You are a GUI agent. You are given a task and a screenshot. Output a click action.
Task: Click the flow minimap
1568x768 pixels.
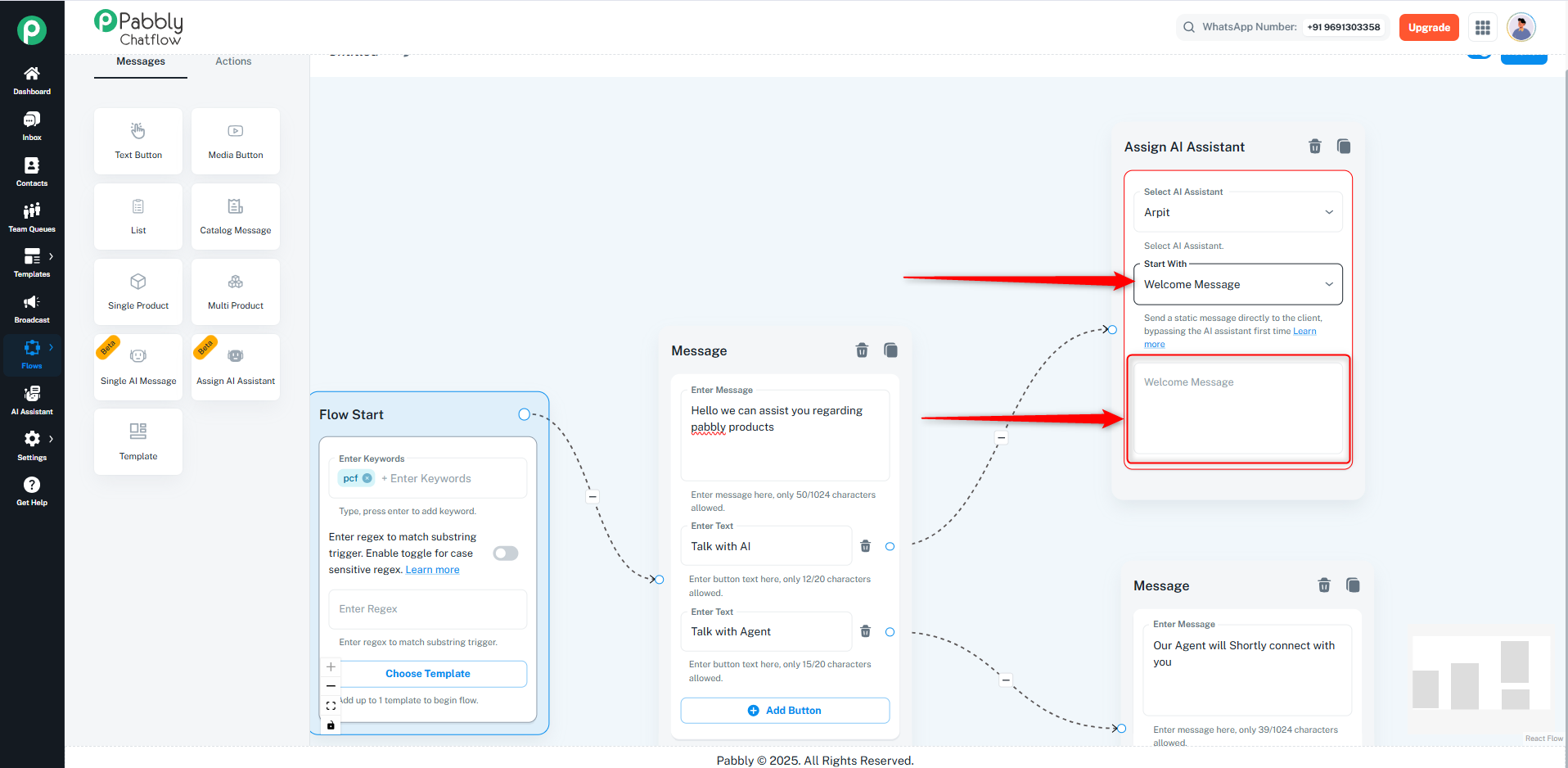[x=1481, y=672]
